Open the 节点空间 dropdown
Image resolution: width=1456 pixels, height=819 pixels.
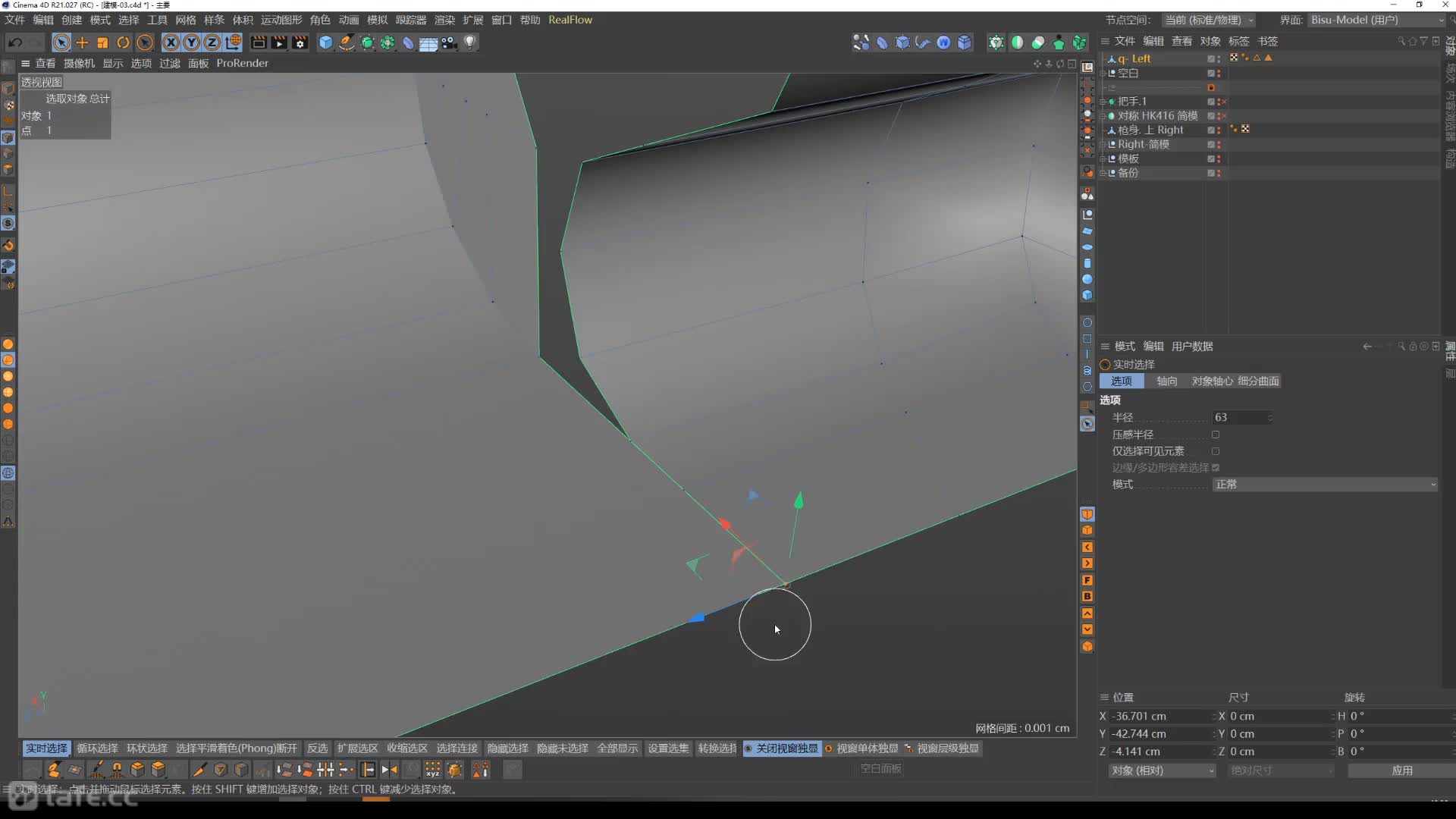pos(1209,20)
